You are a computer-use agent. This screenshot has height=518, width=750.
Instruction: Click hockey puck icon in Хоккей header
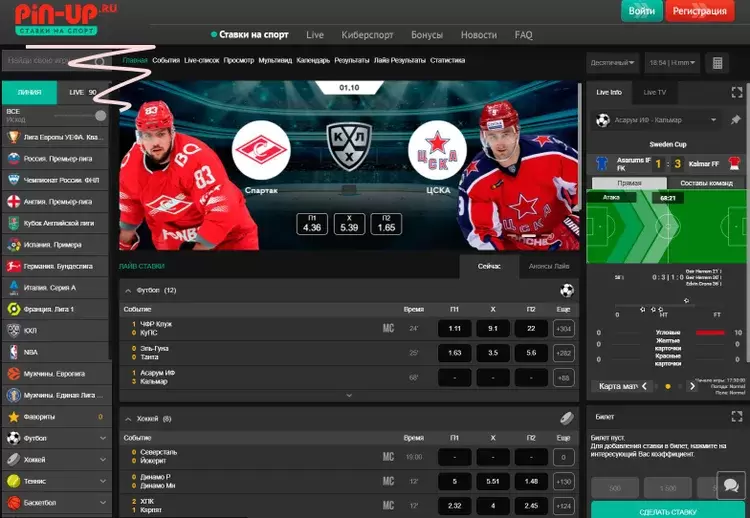coord(567,419)
